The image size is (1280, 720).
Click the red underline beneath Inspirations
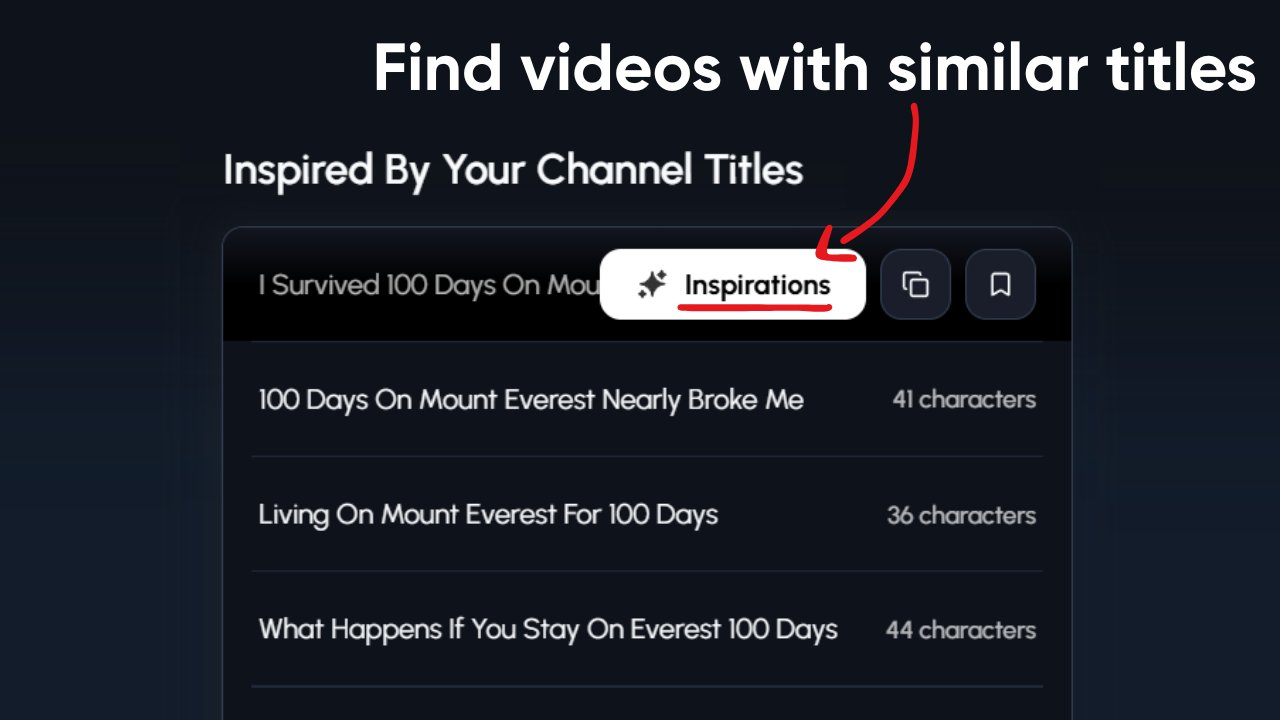tap(755, 306)
